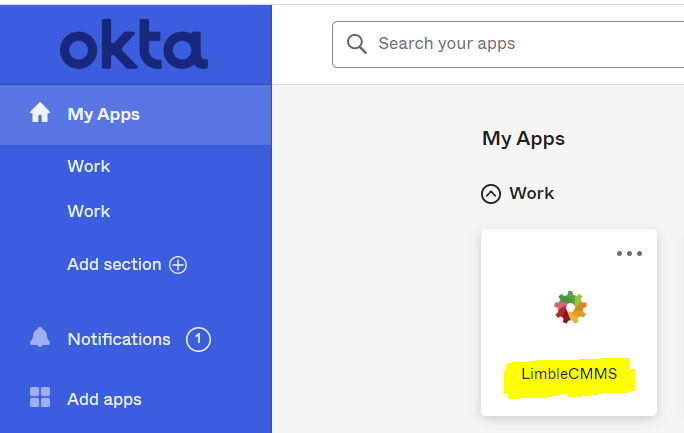Screen dimensions: 684x433
Task: Click the plus circle icon for Add section
Action: click(x=178, y=265)
